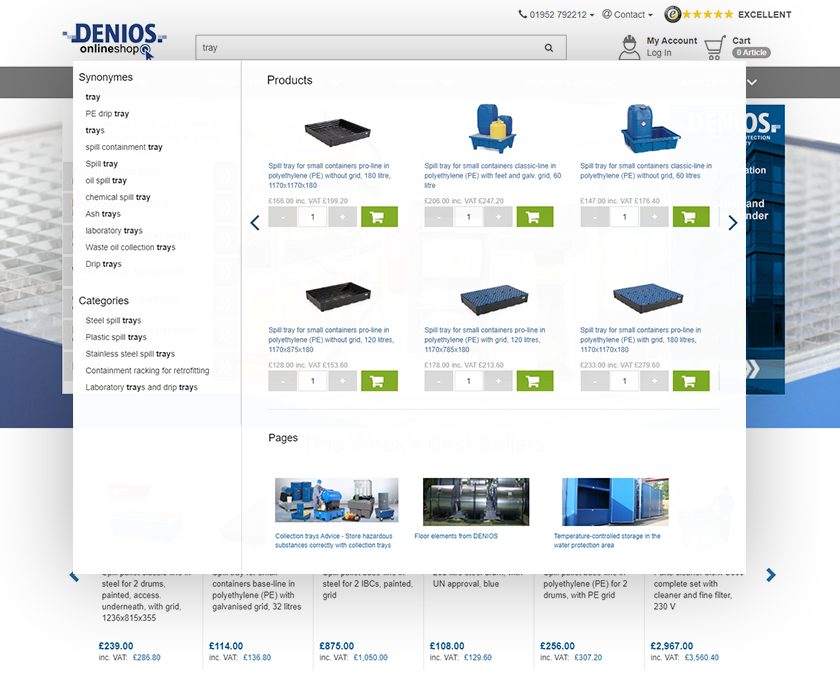Viewport: 840px width, 677px height.
Task: Add 180 litre pro-line tray without grid to cart
Action: click(x=379, y=217)
